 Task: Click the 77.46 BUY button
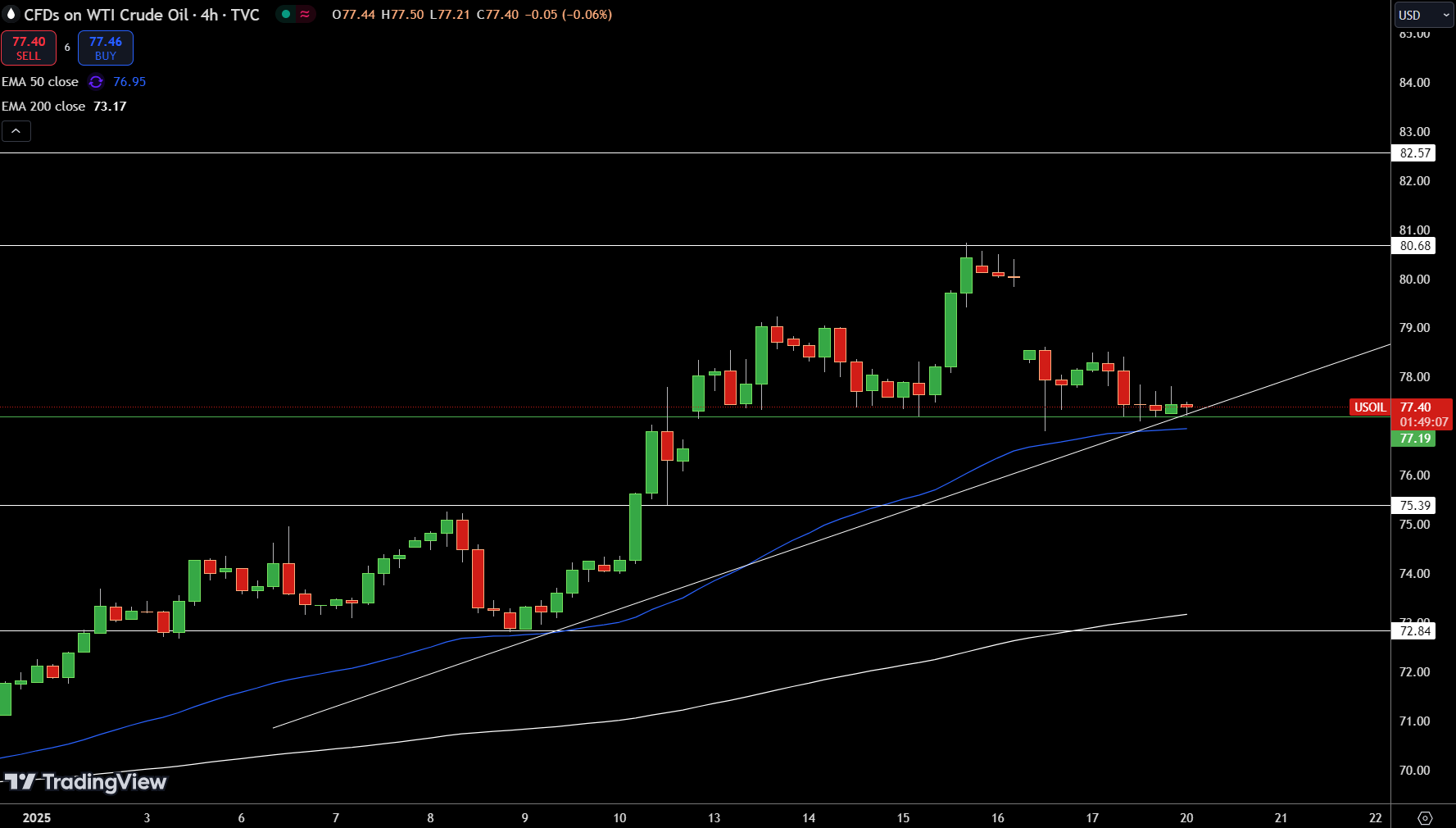click(x=106, y=48)
